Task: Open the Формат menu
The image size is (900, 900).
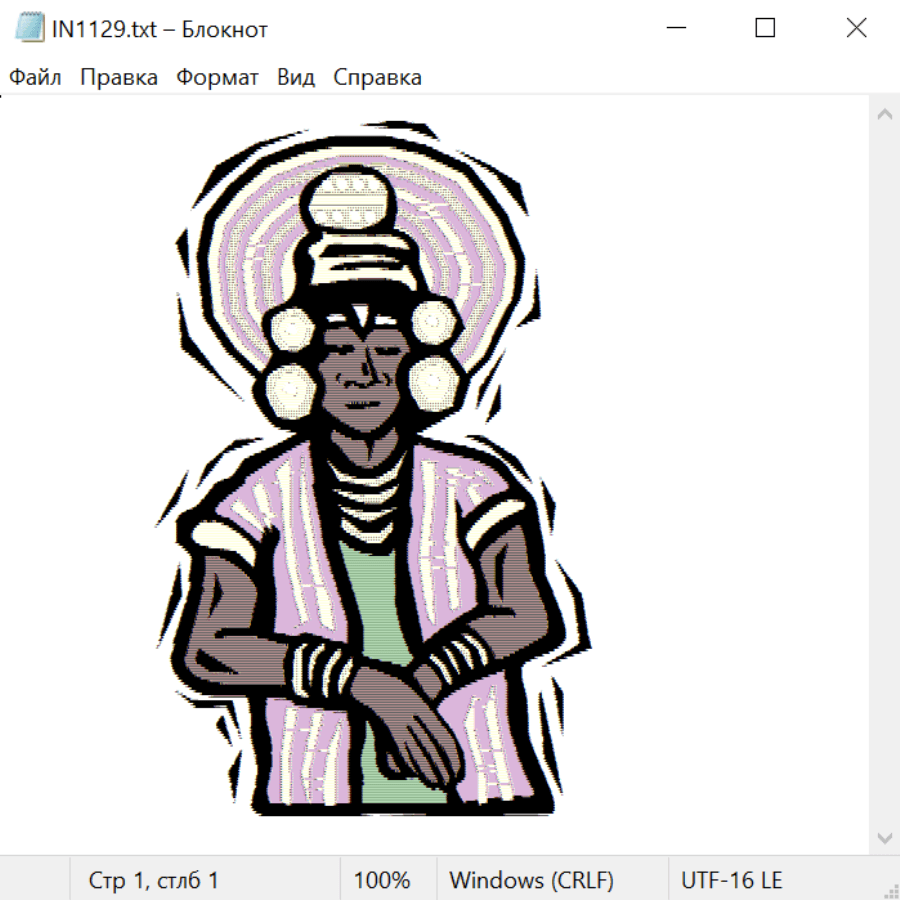Action: (x=217, y=78)
